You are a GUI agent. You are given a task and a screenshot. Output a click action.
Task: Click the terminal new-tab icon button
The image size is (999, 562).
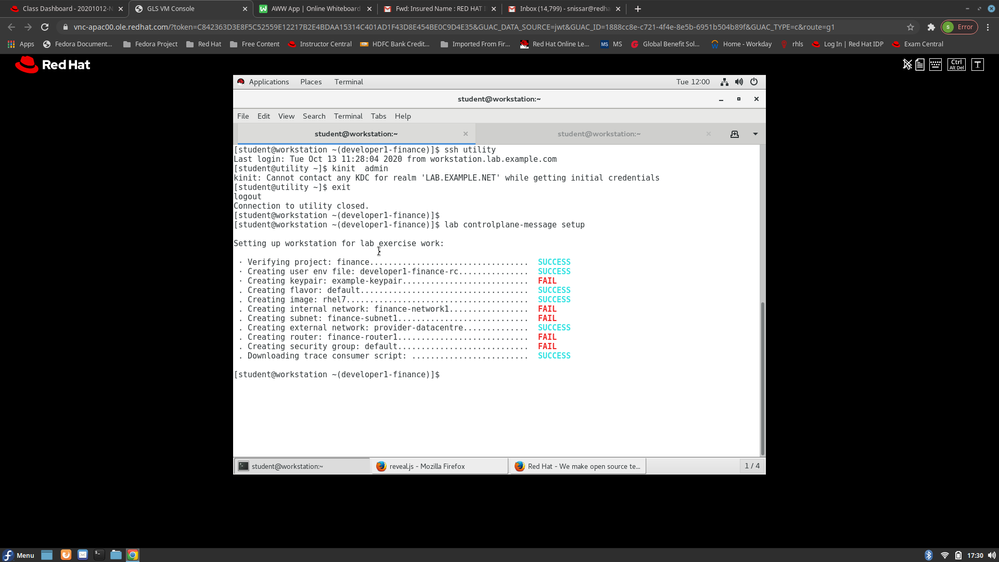(x=734, y=133)
